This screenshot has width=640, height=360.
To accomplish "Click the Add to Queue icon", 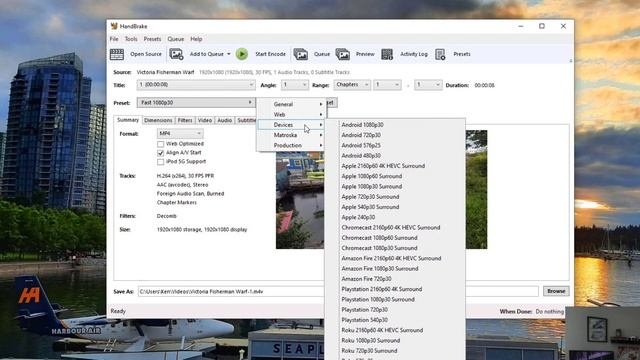I will coord(176,54).
